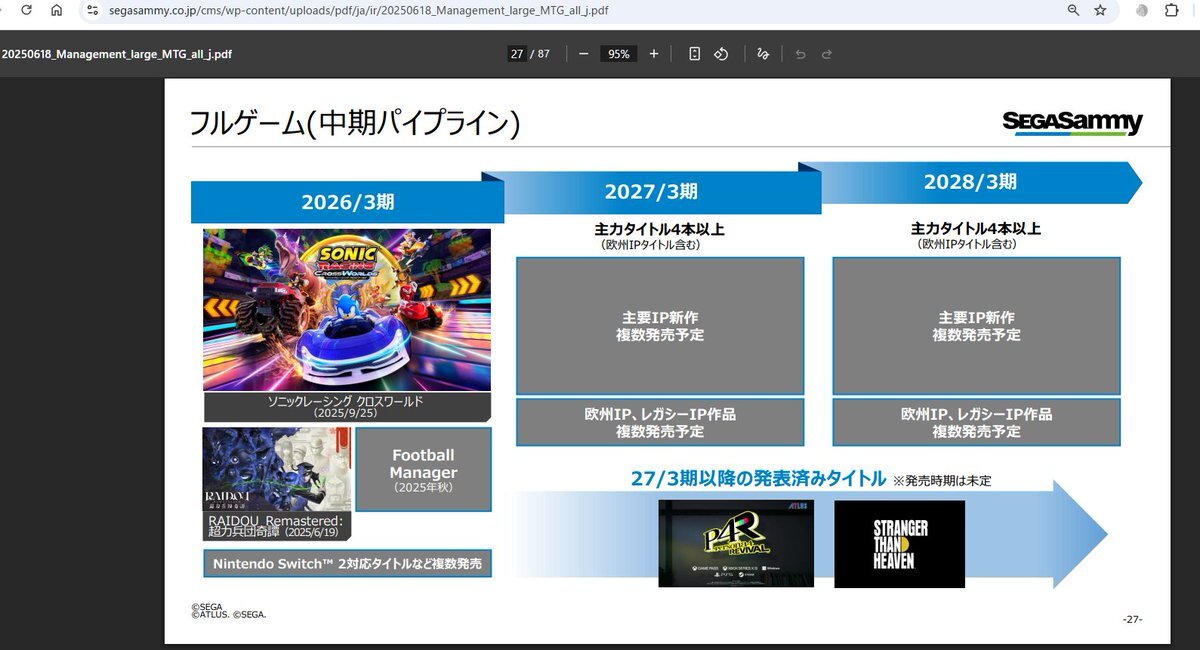Screen dimensions: 1200x650
Task: Click the ©SEGA copyright text
Action: pos(207,606)
